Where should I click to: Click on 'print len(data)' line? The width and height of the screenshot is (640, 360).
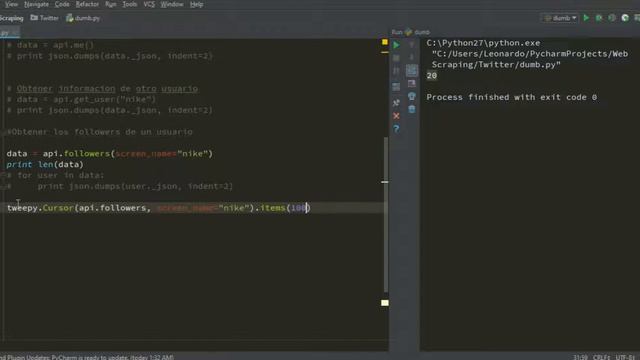(x=45, y=164)
